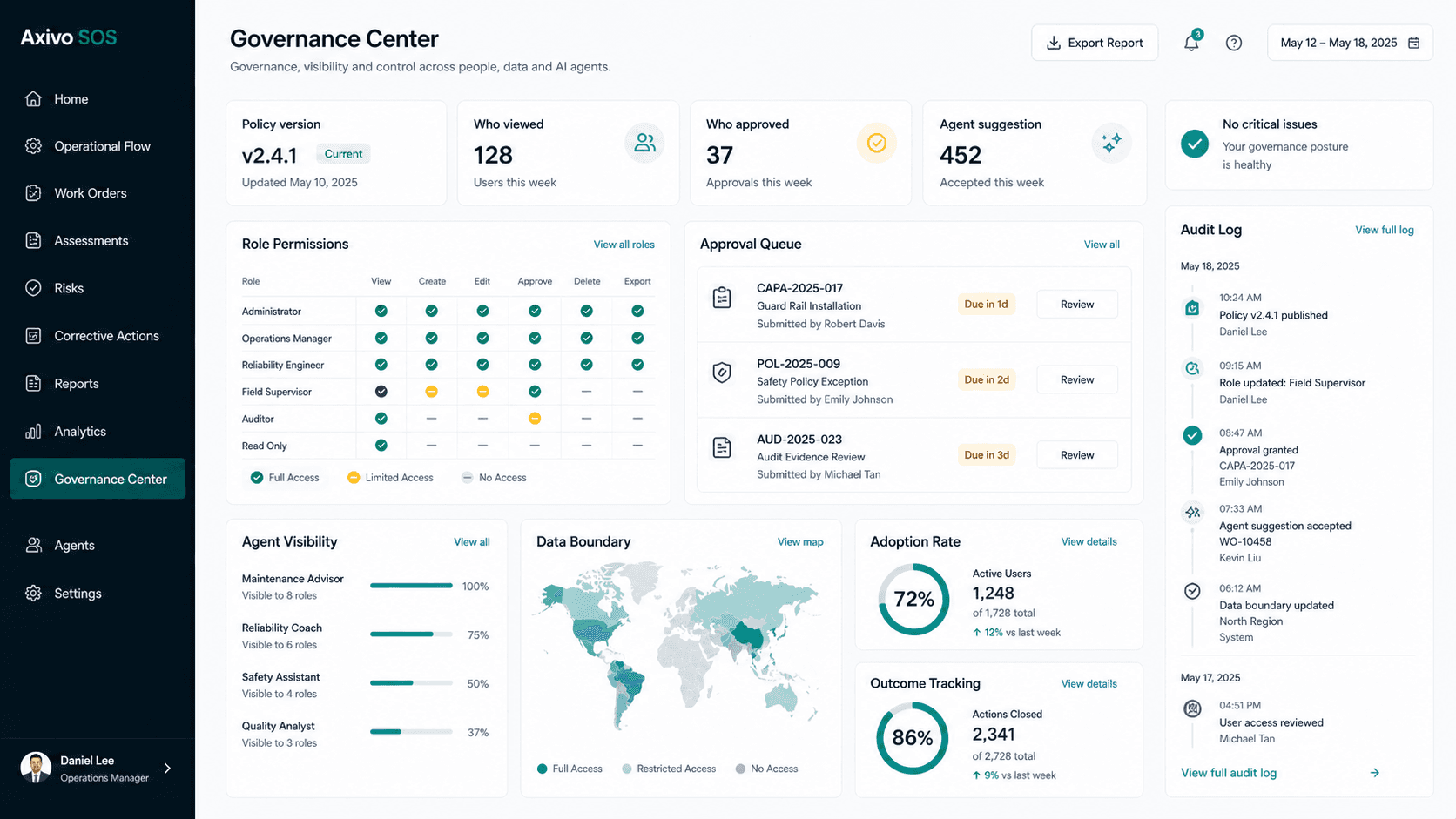Toggle Auditor View permission
This screenshot has height=819, width=1456.
pos(381,419)
